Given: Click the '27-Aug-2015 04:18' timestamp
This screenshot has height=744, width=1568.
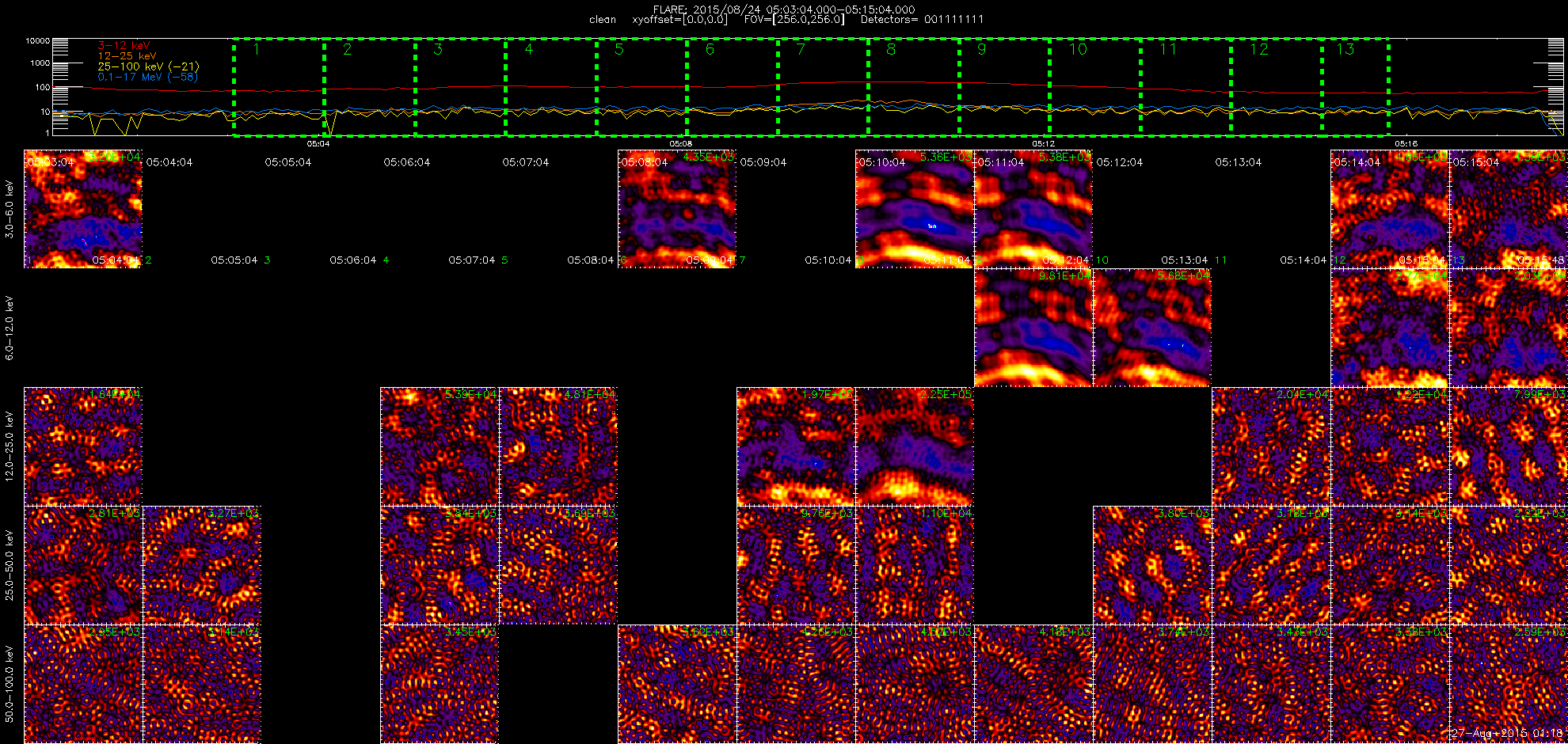Looking at the screenshot, I should click(x=1507, y=734).
